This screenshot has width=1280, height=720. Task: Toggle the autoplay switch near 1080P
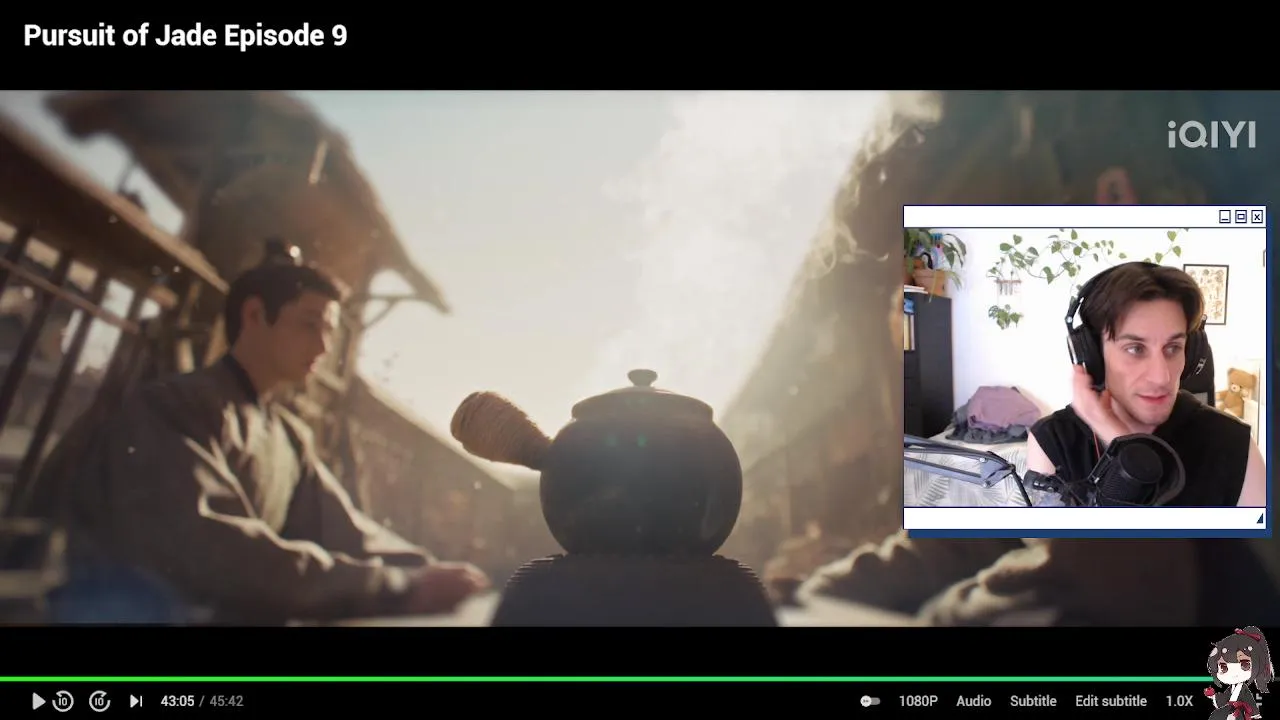(x=870, y=701)
